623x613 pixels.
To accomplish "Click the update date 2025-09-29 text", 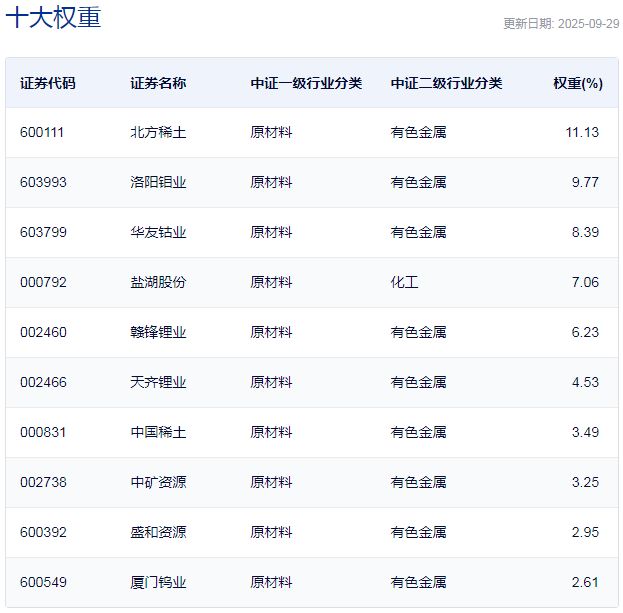I will click(560, 23).
